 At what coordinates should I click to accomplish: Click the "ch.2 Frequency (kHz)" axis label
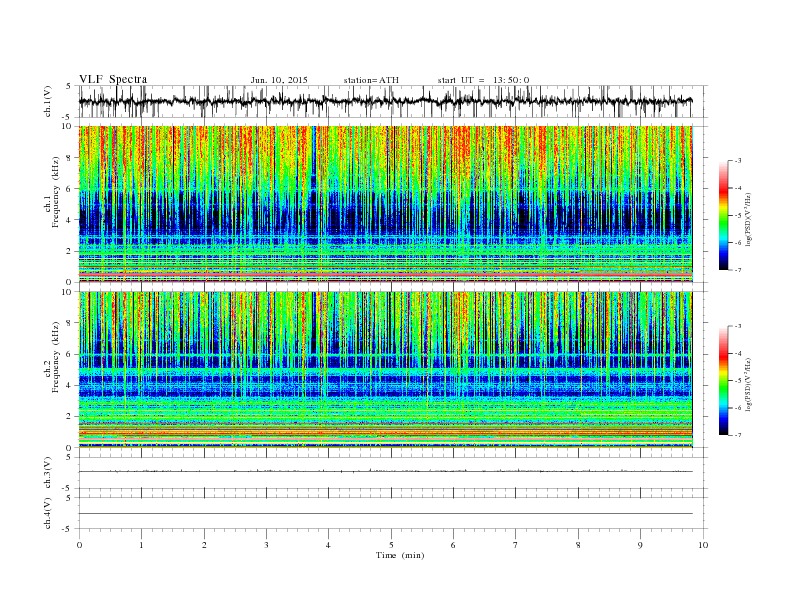(x=52, y=356)
